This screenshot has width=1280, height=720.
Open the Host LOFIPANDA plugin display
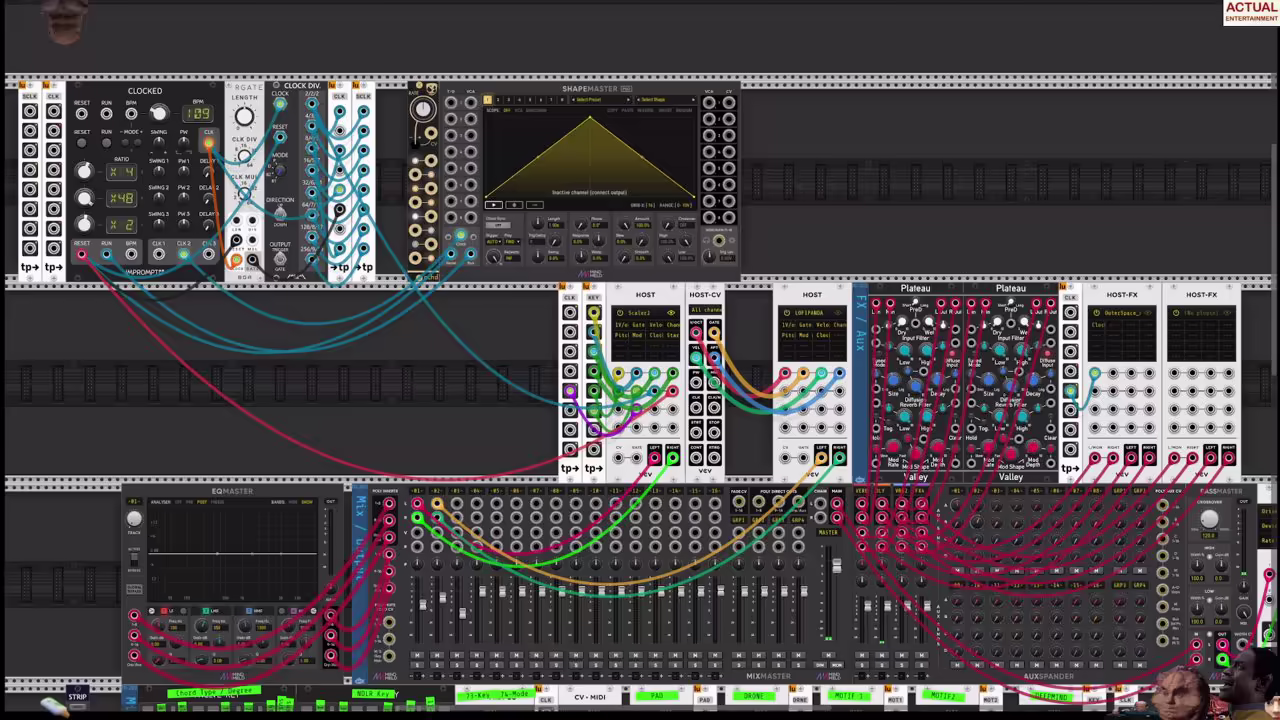pos(812,333)
